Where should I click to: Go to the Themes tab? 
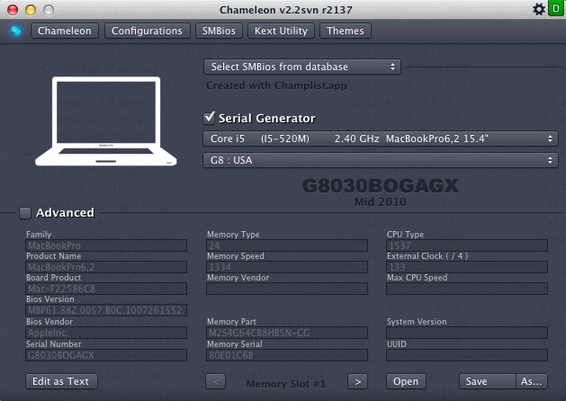tap(345, 31)
